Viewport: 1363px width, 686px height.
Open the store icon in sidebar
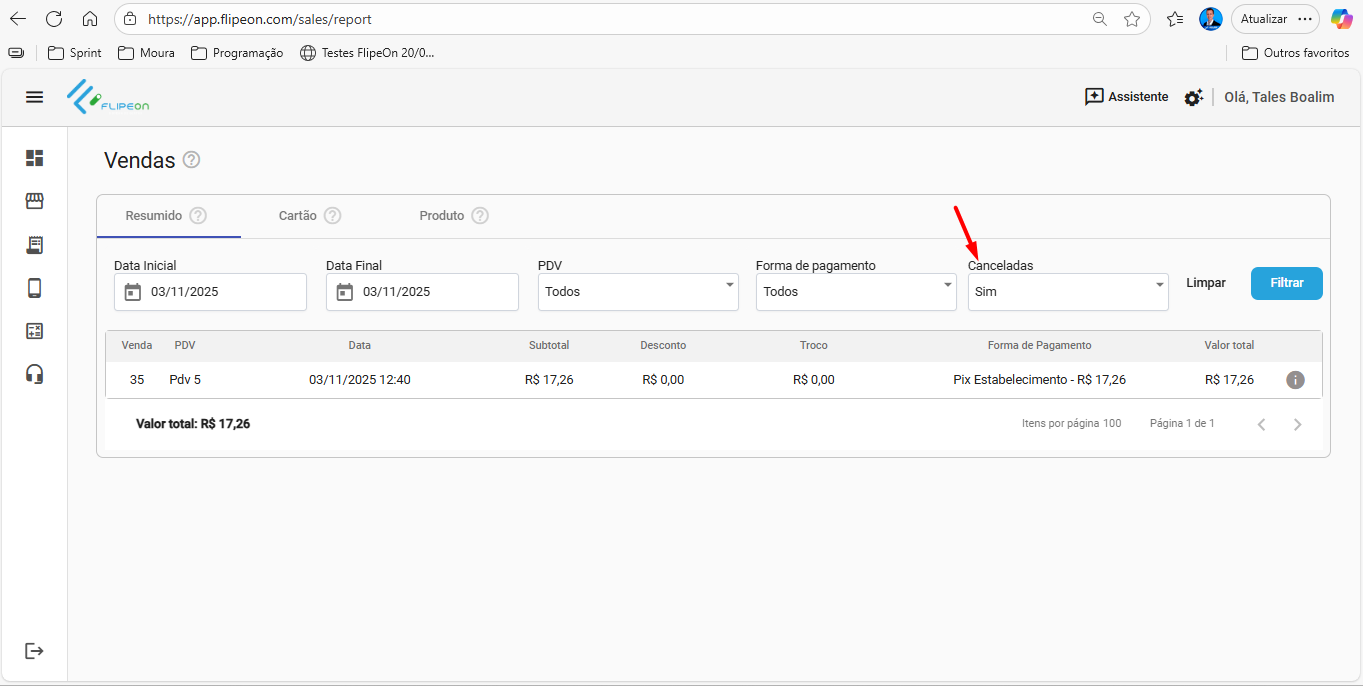tap(35, 202)
